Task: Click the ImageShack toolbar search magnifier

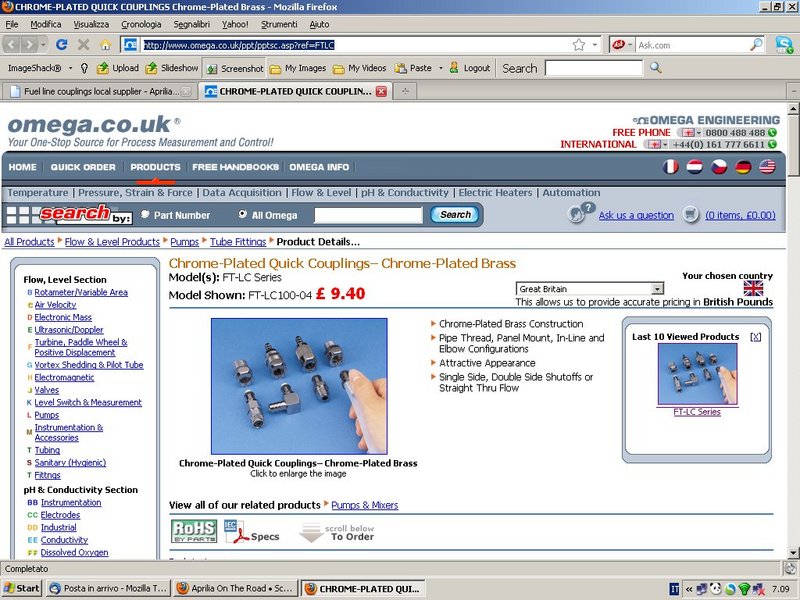Action: point(656,68)
